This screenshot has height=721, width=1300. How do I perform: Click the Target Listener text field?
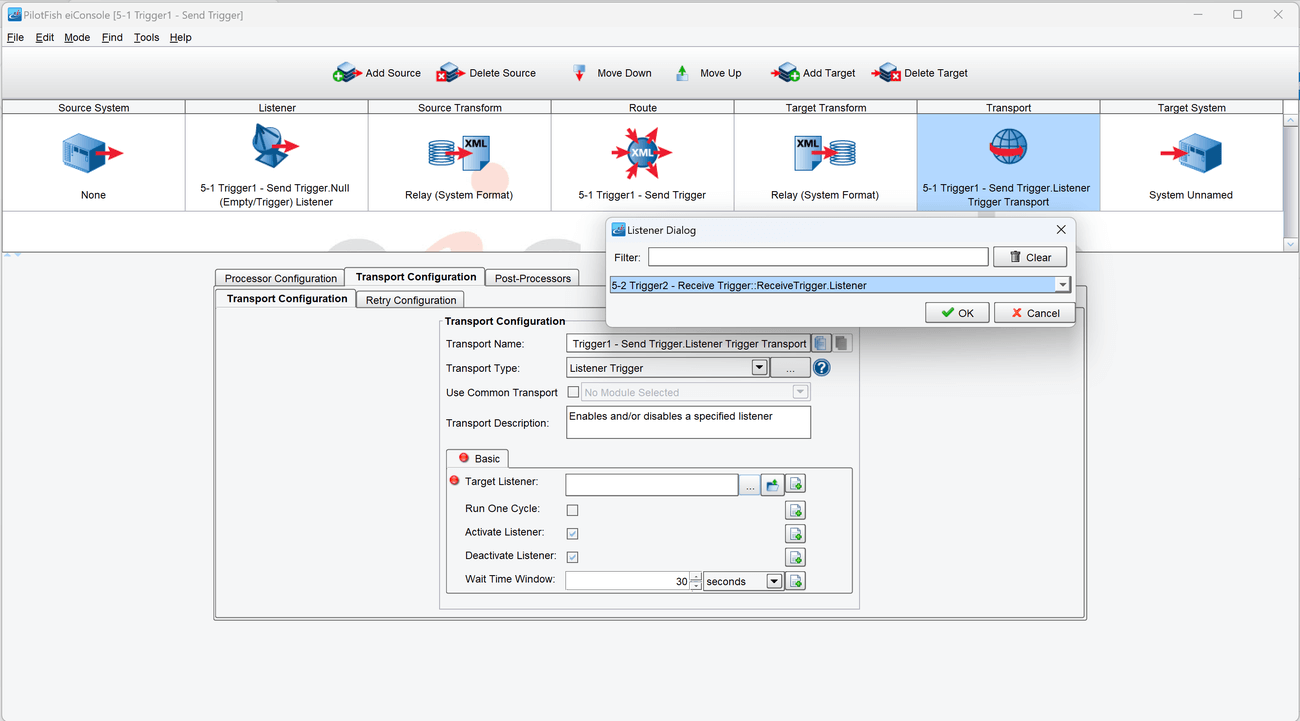point(652,485)
